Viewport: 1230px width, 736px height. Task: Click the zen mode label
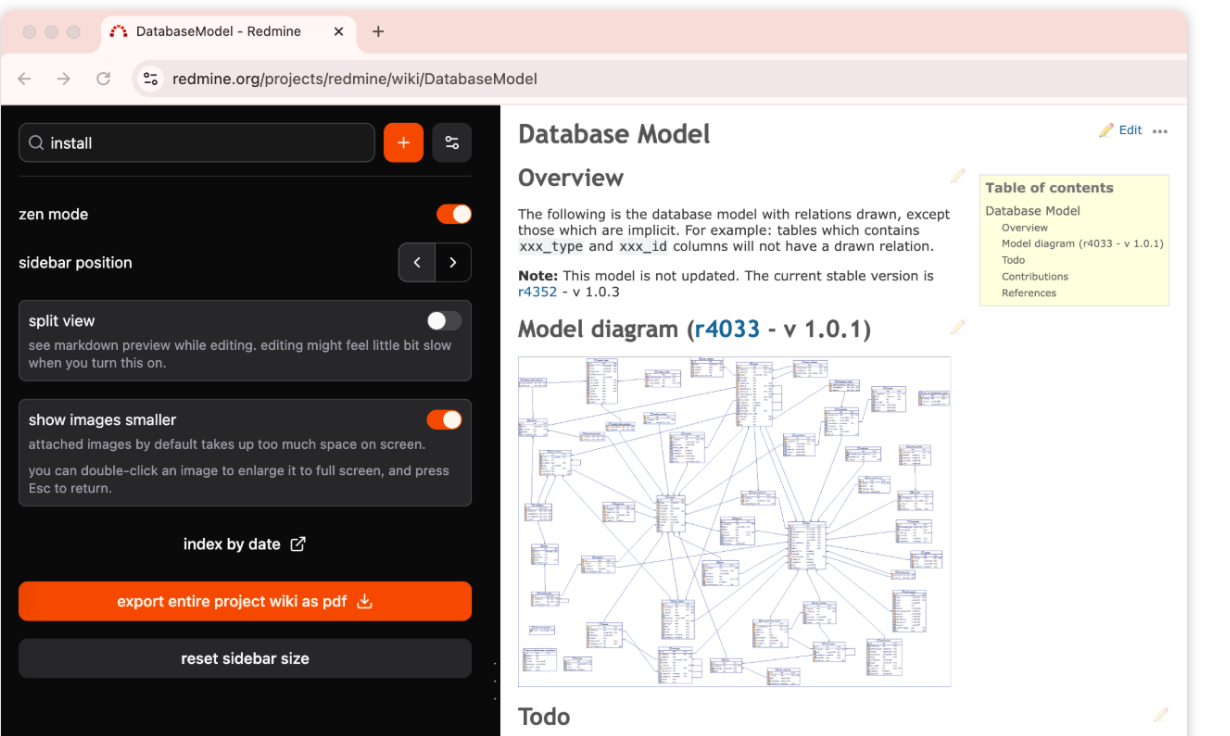54,214
